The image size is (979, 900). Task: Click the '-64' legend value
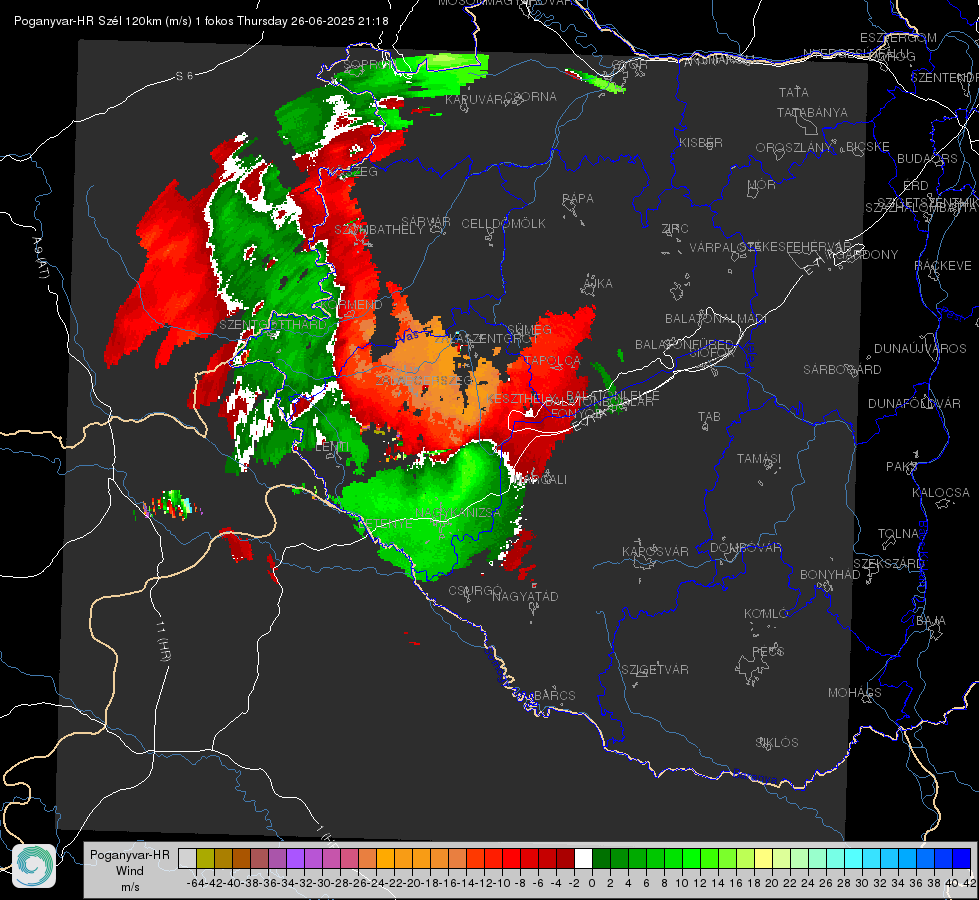pyautogui.click(x=194, y=883)
